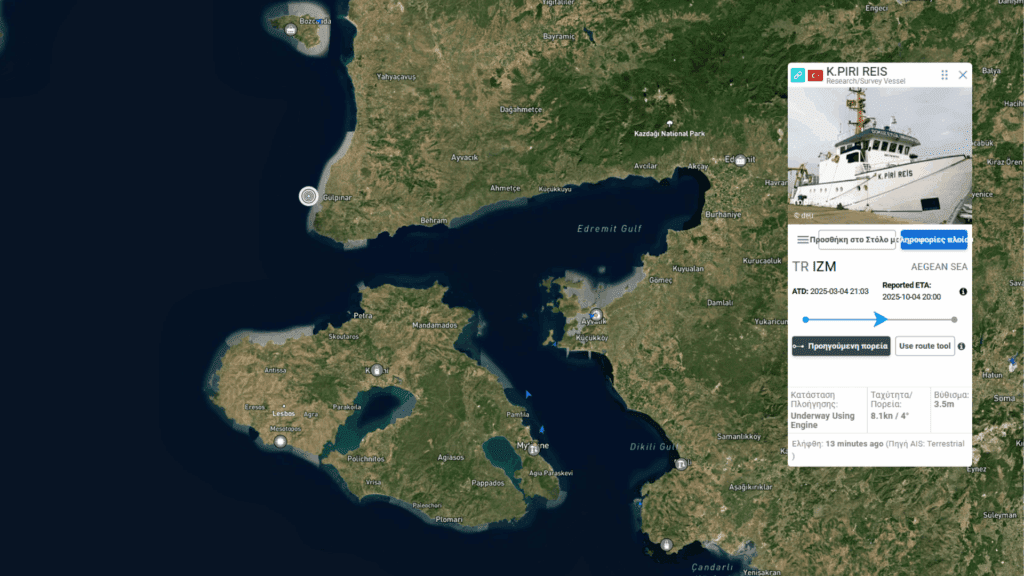The width and height of the screenshot is (1024, 576).
Task: Click the blue 'Πληροφορίες πλοίου' button
Action: click(x=934, y=239)
